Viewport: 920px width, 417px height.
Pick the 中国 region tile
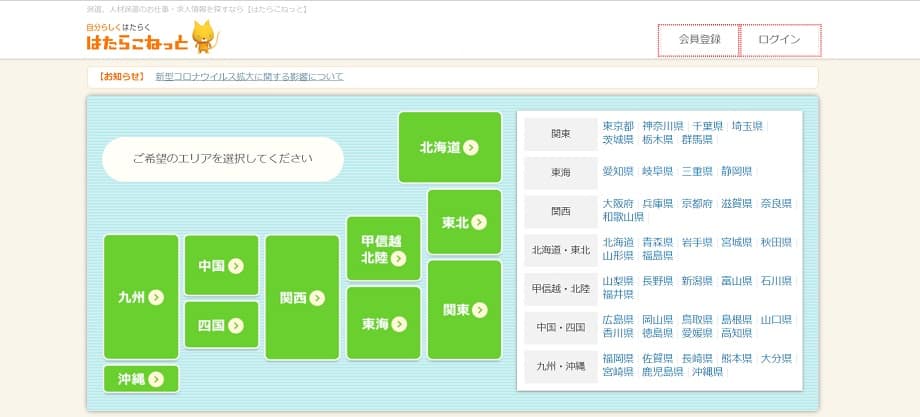tap(221, 265)
